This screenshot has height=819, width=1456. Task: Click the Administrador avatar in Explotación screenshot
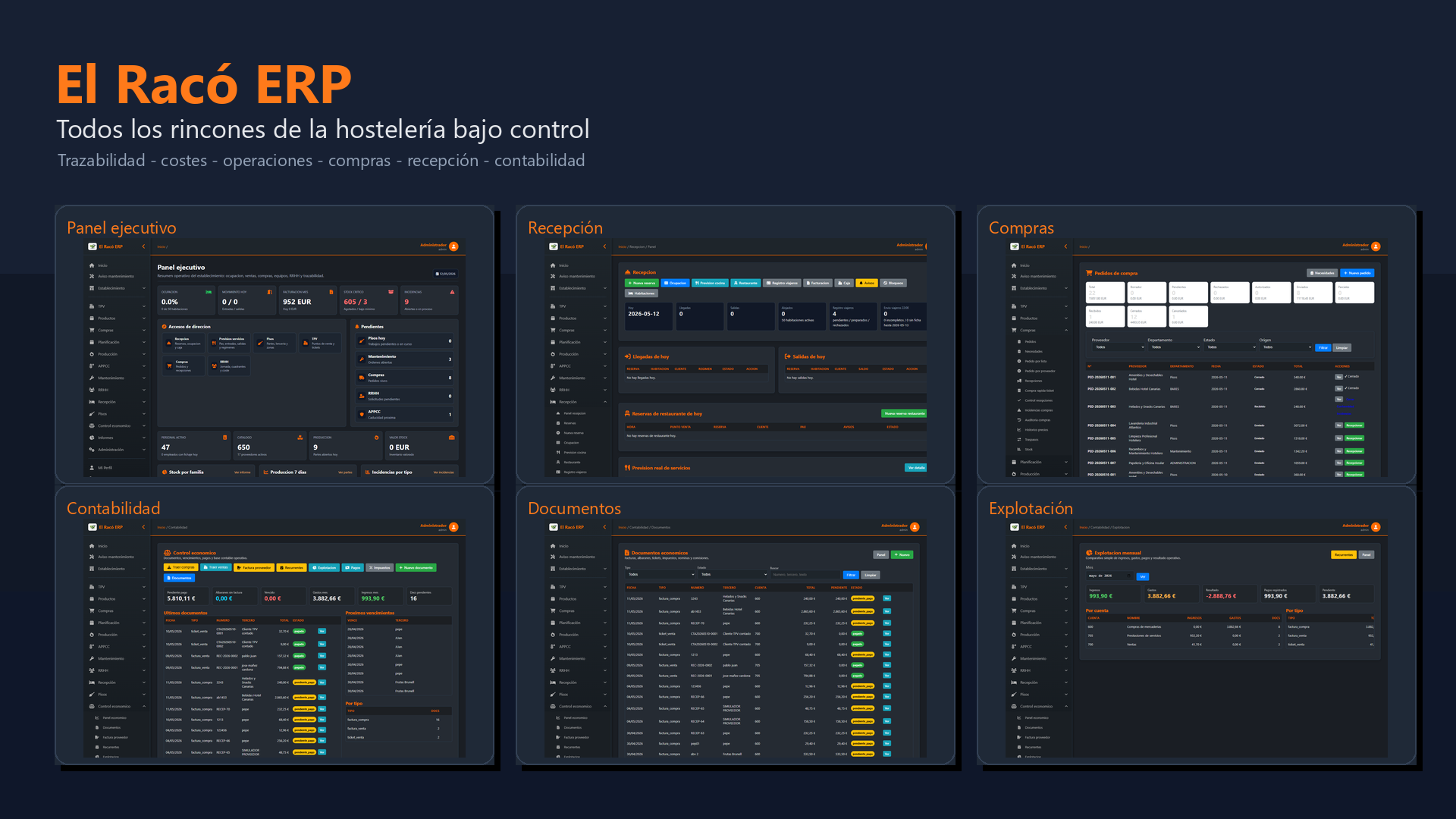(x=1376, y=527)
